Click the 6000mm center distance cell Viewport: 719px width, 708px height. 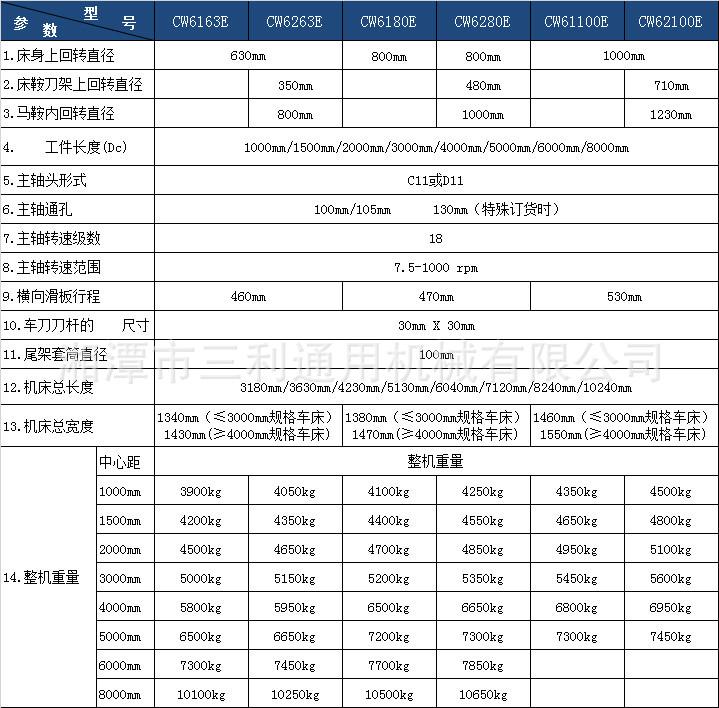(125, 665)
